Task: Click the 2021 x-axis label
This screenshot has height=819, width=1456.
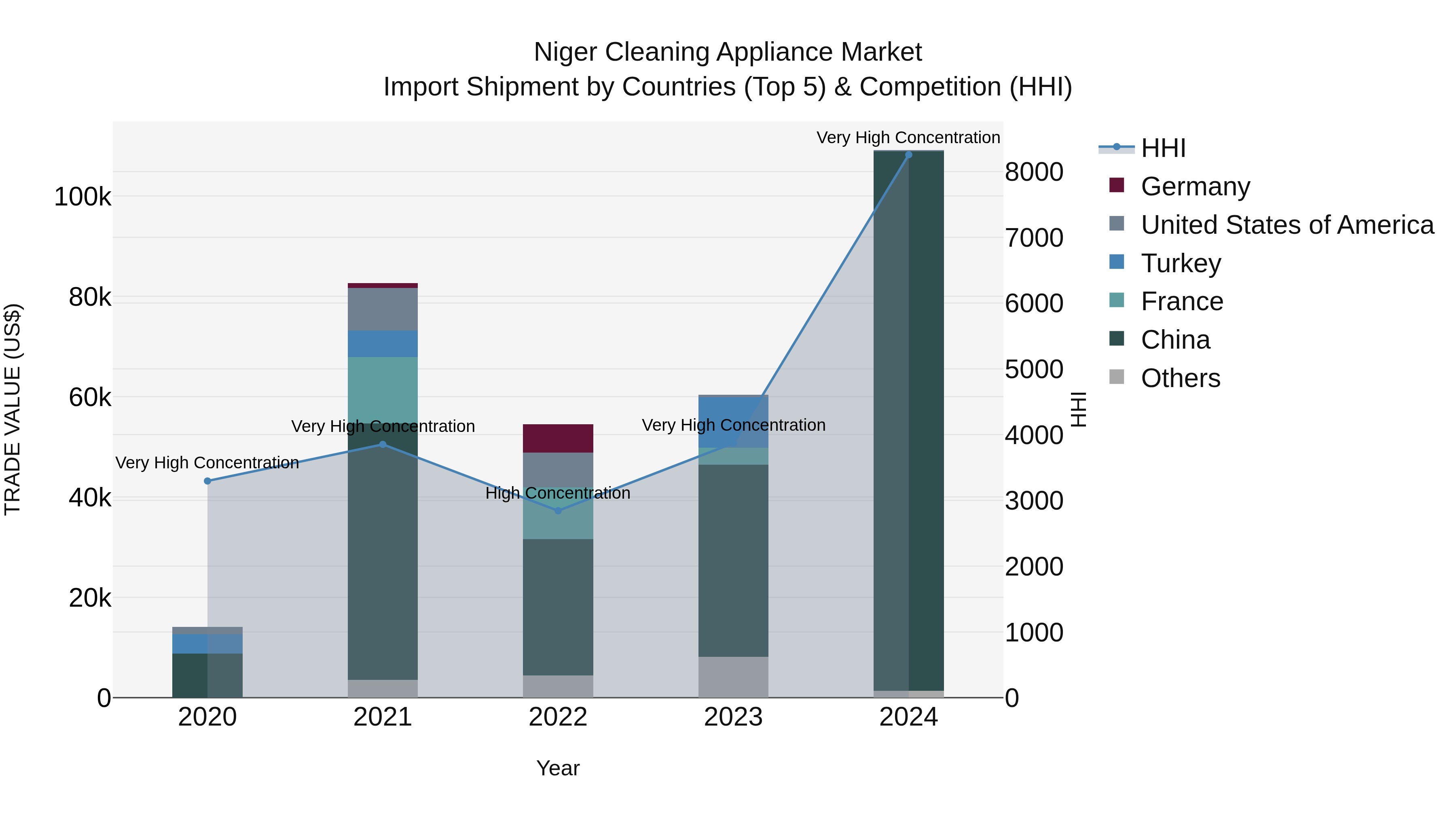Action: coord(383,717)
